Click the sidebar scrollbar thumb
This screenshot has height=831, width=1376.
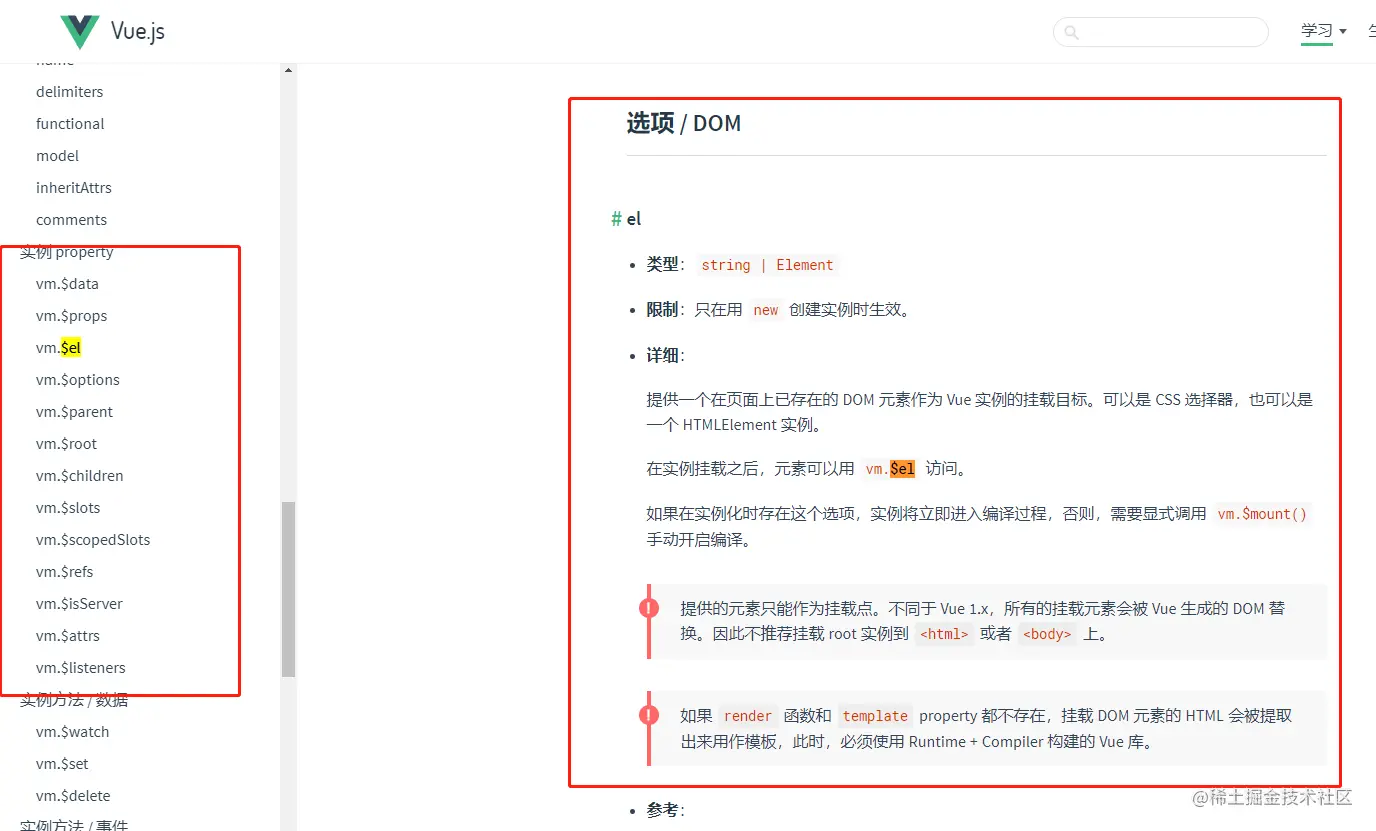pyautogui.click(x=288, y=589)
